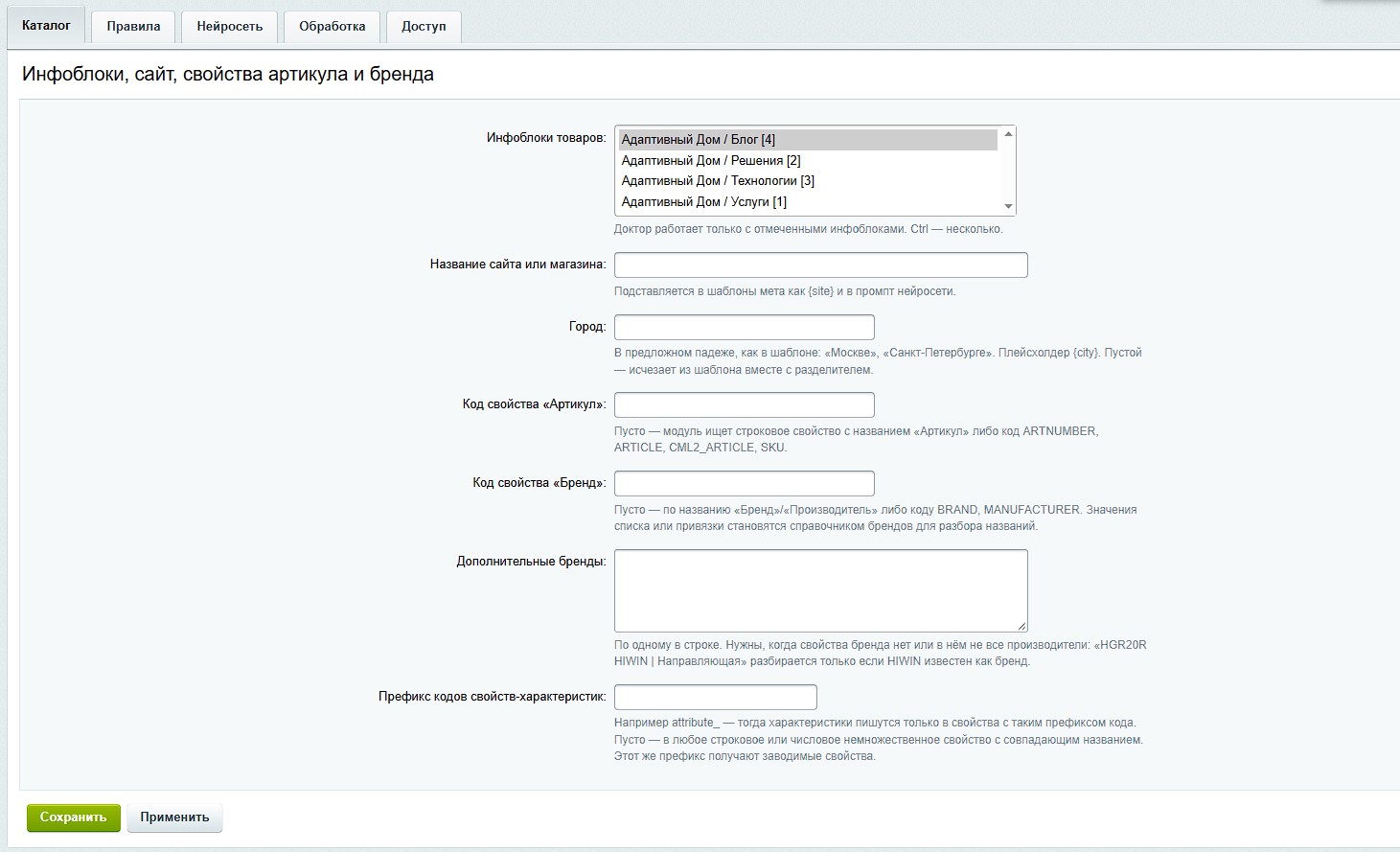The height and width of the screenshot is (852, 1400).
Task: Focus the Код свойства «Артикул» field
Action: [x=745, y=404]
